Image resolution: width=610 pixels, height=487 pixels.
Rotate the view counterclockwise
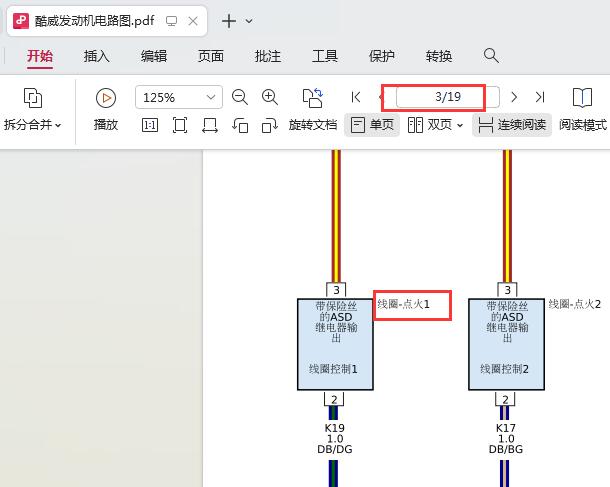click(x=240, y=125)
